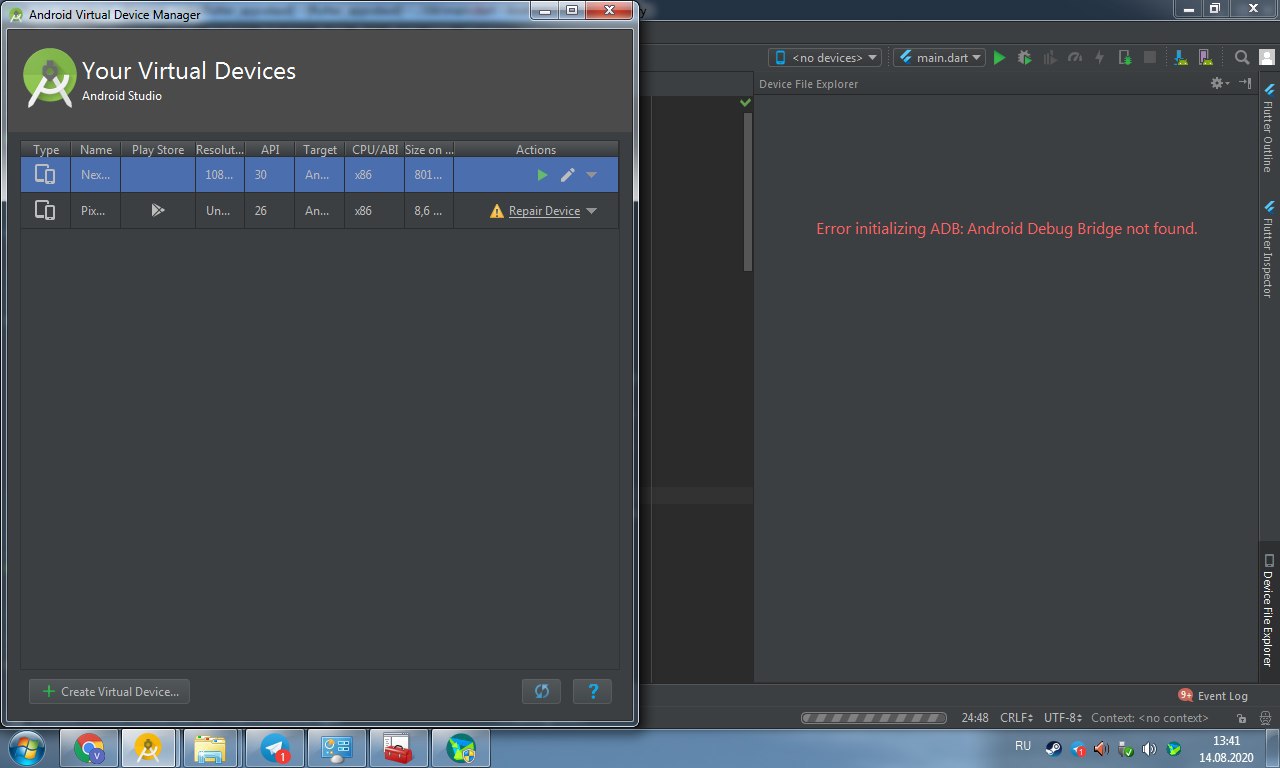The height and width of the screenshot is (768, 1280).
Task: Edit the Nexus AVD with pencil icon
Action: pyautogui.click(x=567, y=175)
